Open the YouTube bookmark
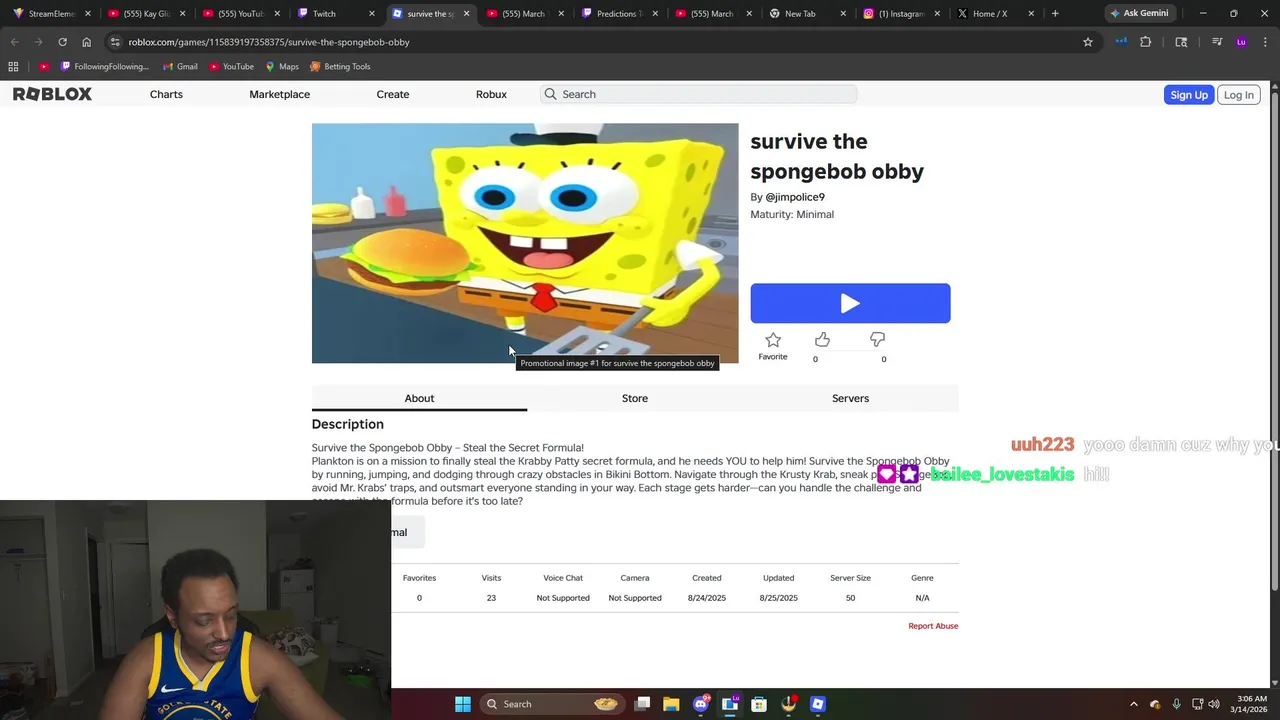The height and width of the screenshot is (720, 1280). (x=231, y=66)
